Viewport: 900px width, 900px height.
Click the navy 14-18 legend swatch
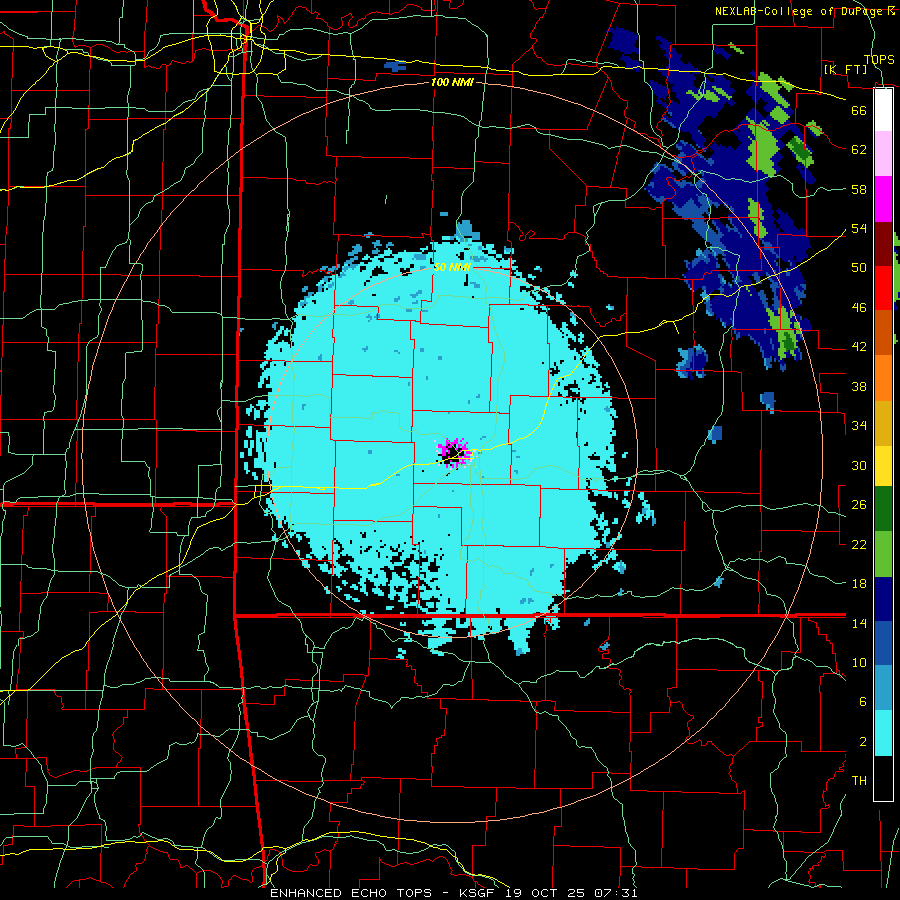(883, 599)
